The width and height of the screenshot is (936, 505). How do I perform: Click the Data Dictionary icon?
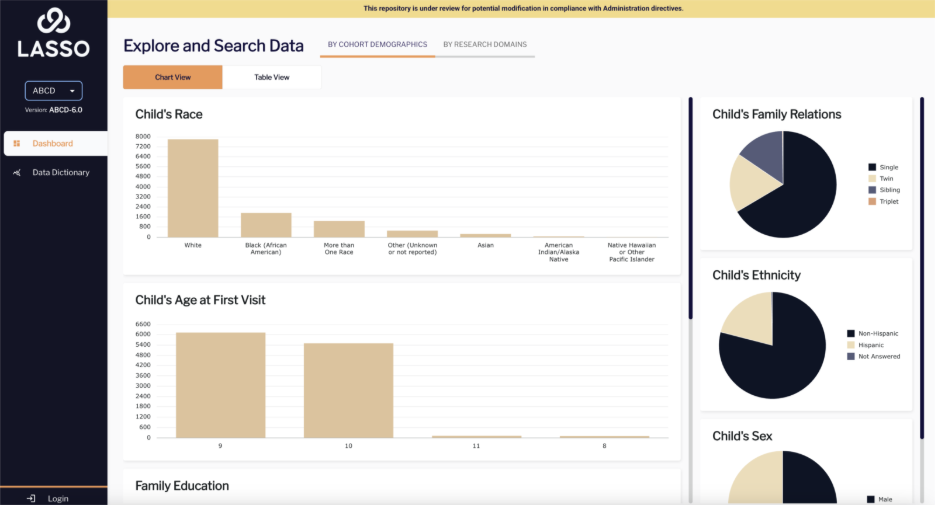click(17, 173)
